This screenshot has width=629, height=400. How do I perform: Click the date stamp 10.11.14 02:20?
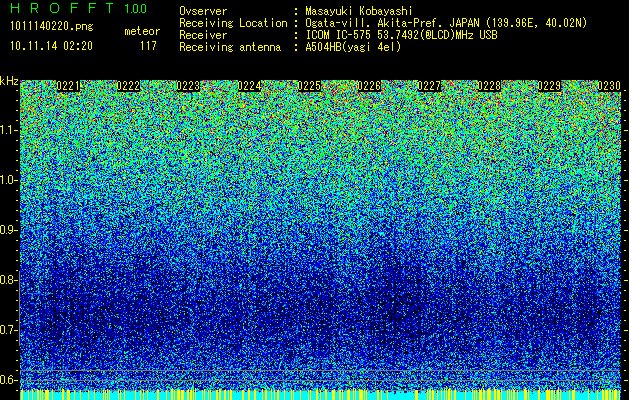pos(51,46)
